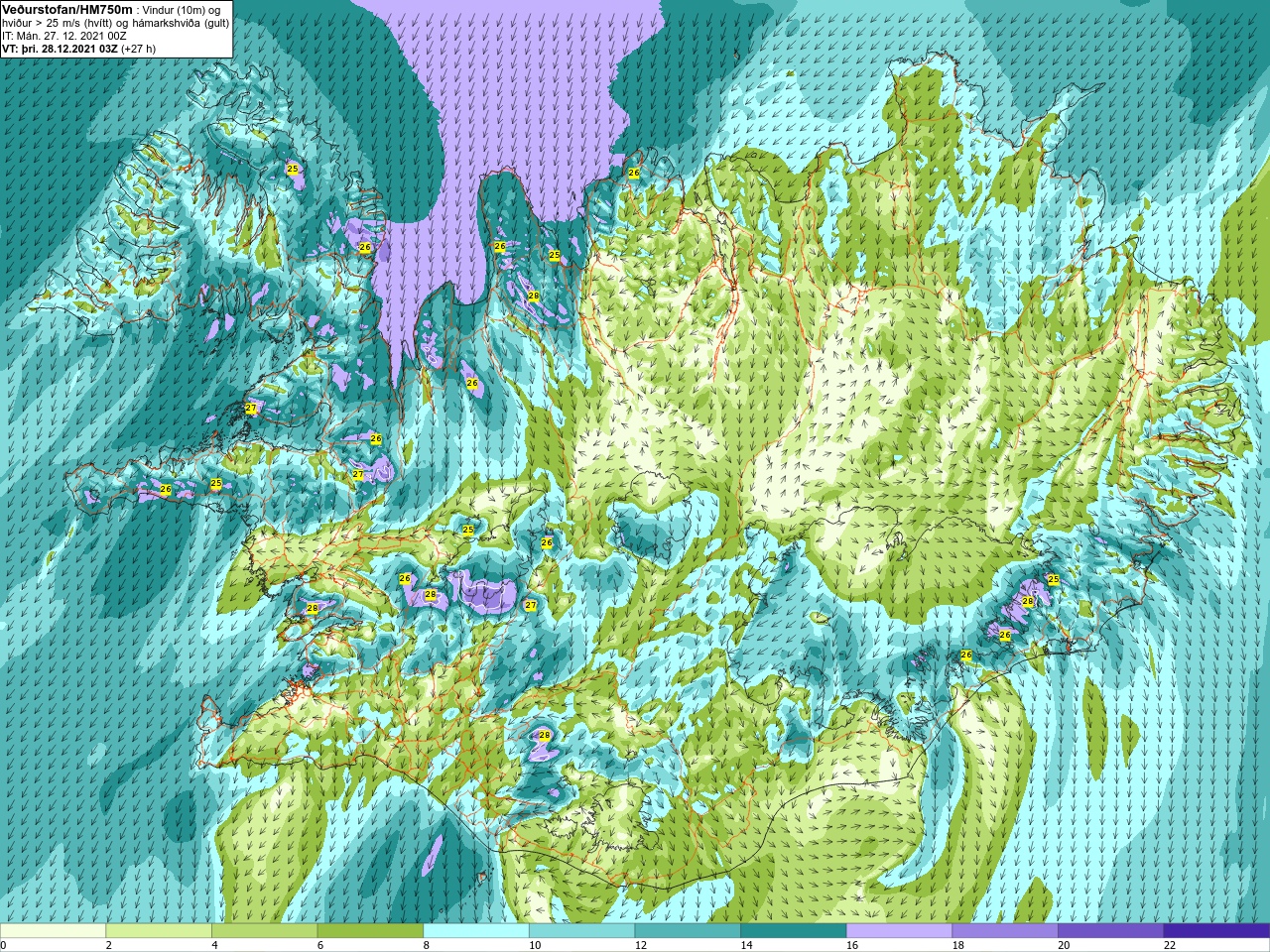Select the palest 0–2 m/s legend swatch
The image size is (1270, 952).
[x=53, y=931]
